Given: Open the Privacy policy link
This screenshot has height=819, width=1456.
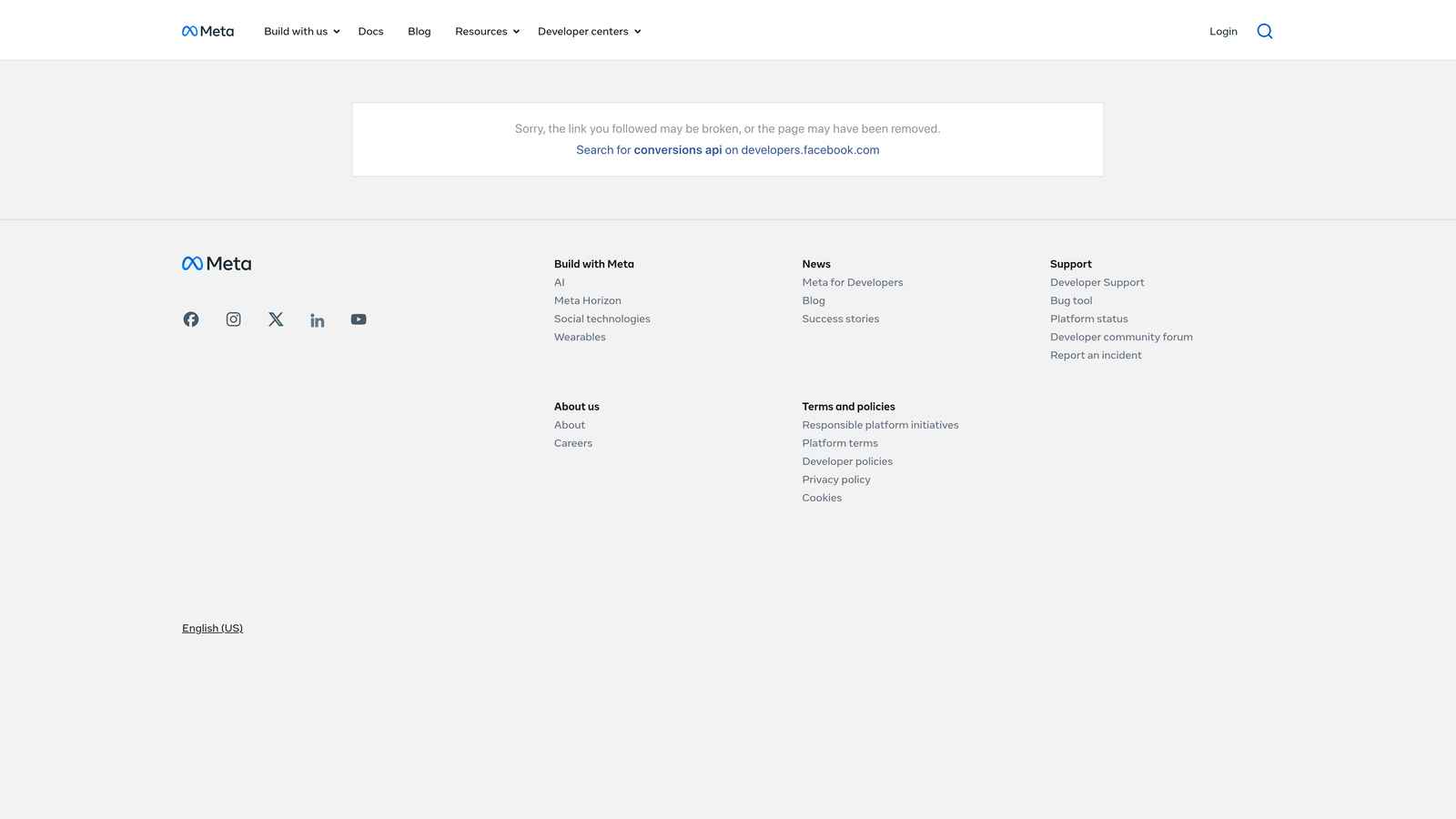Looking at the screenshot, I should (x=835, y=480).
